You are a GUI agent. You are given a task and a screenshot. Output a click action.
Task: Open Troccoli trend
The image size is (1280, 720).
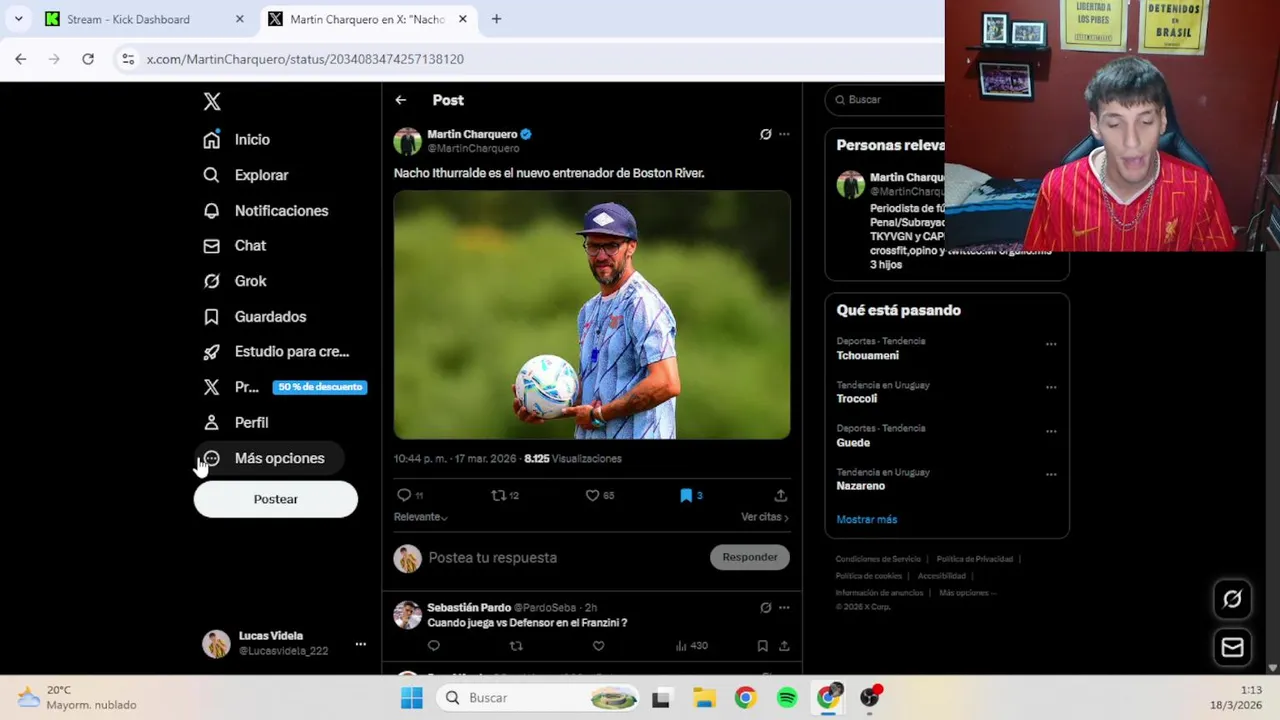tap(857, 398)
